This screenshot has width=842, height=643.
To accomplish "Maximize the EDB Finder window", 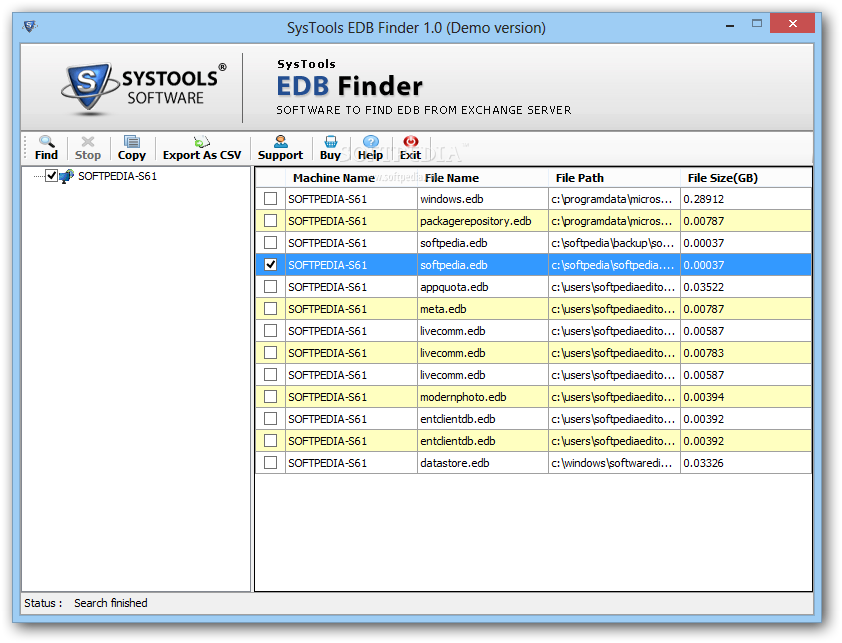I will pyautogui.click(x=757, y=24).
